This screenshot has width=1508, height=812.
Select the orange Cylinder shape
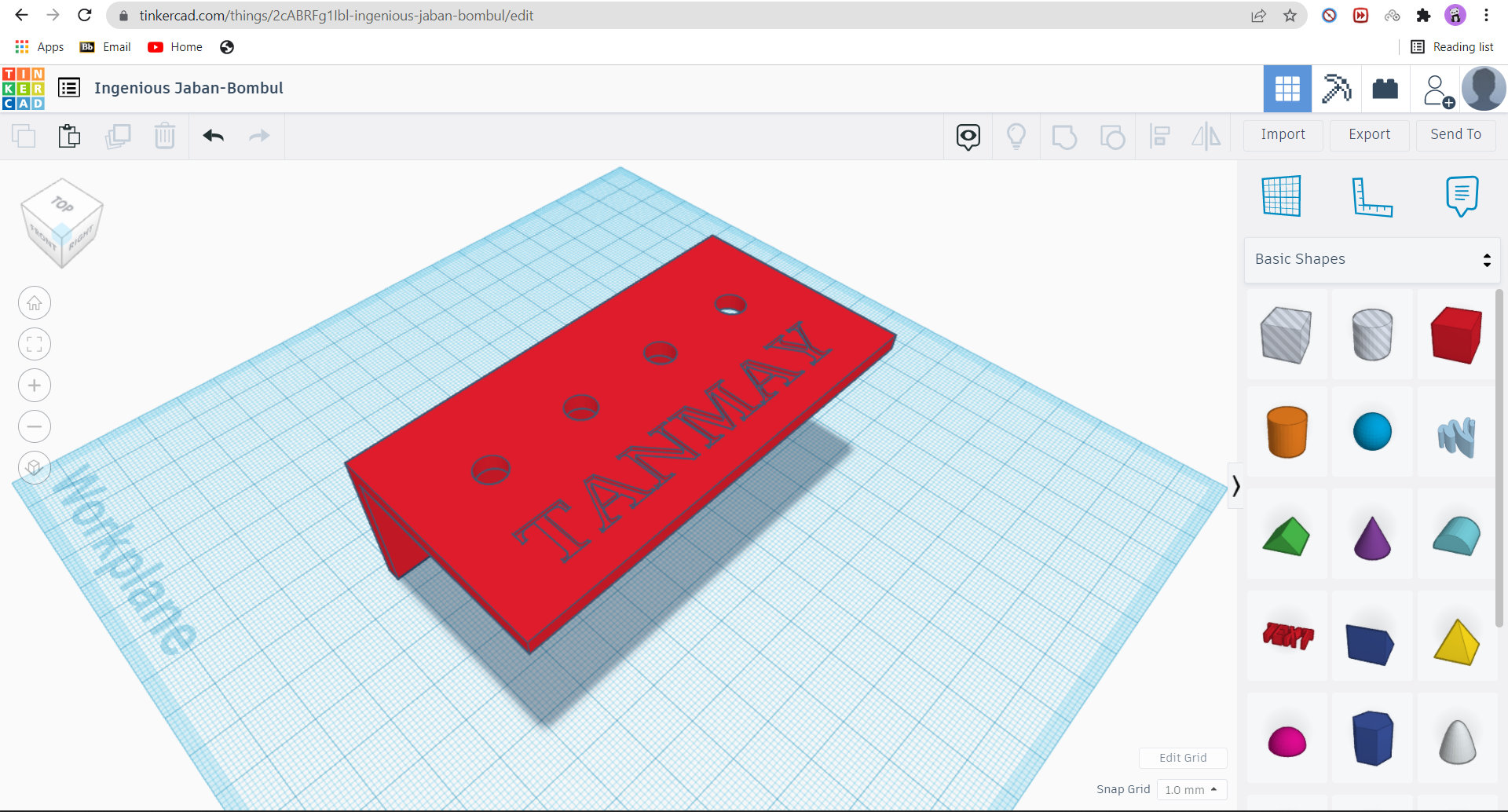coord(1287,432)
